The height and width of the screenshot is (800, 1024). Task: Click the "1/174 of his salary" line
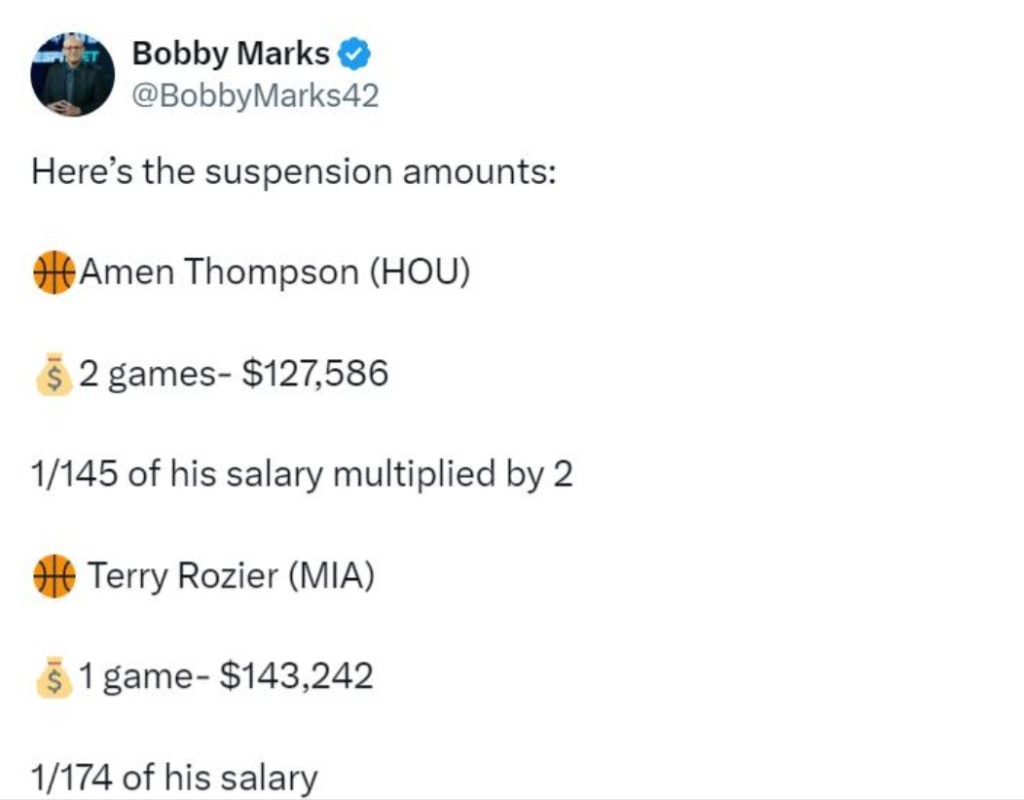click(174, 778)
